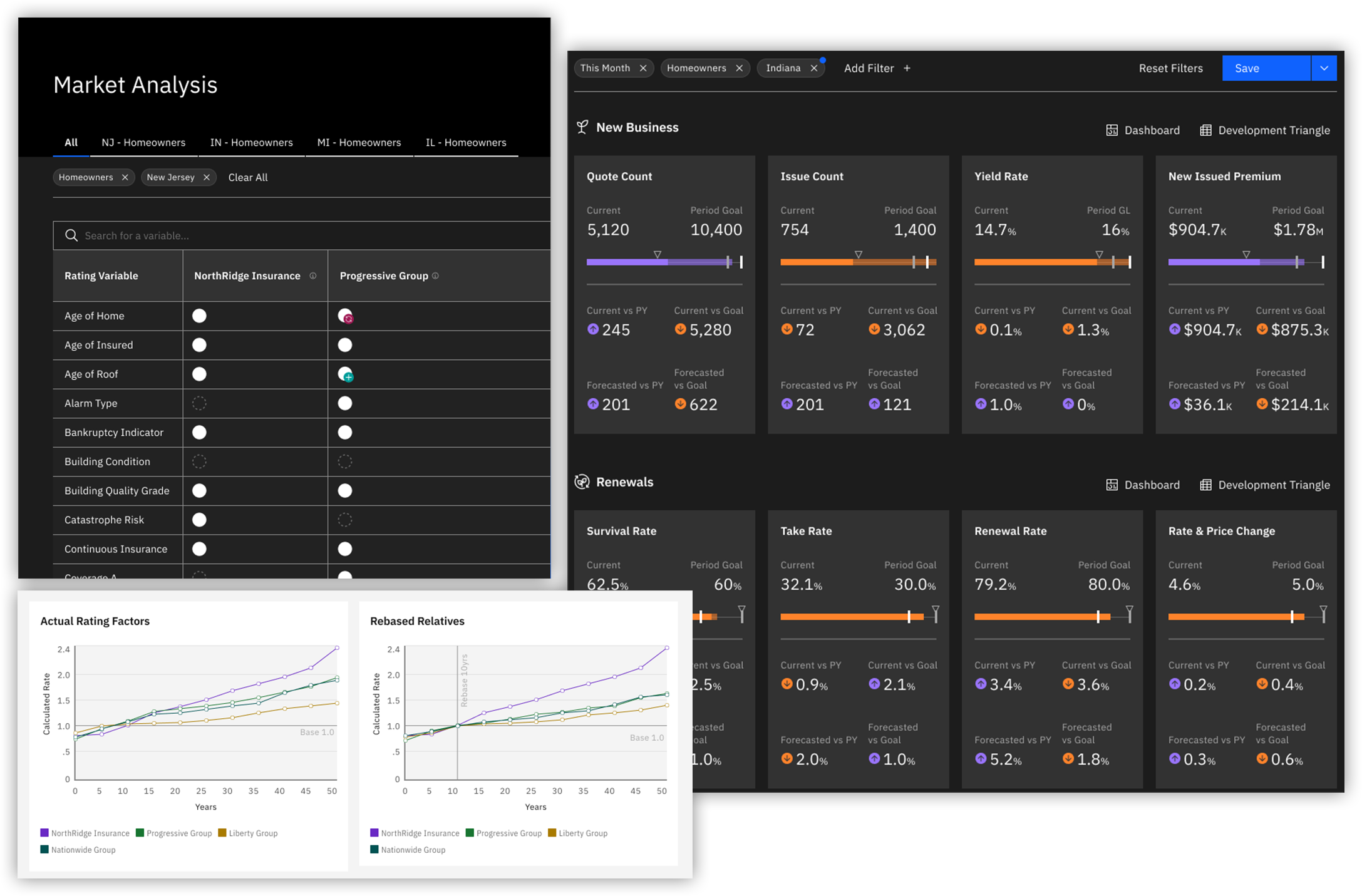Click Reset Filters
The height and width of the screenshot is (896, 1362).
click(x=1170, y=68)
